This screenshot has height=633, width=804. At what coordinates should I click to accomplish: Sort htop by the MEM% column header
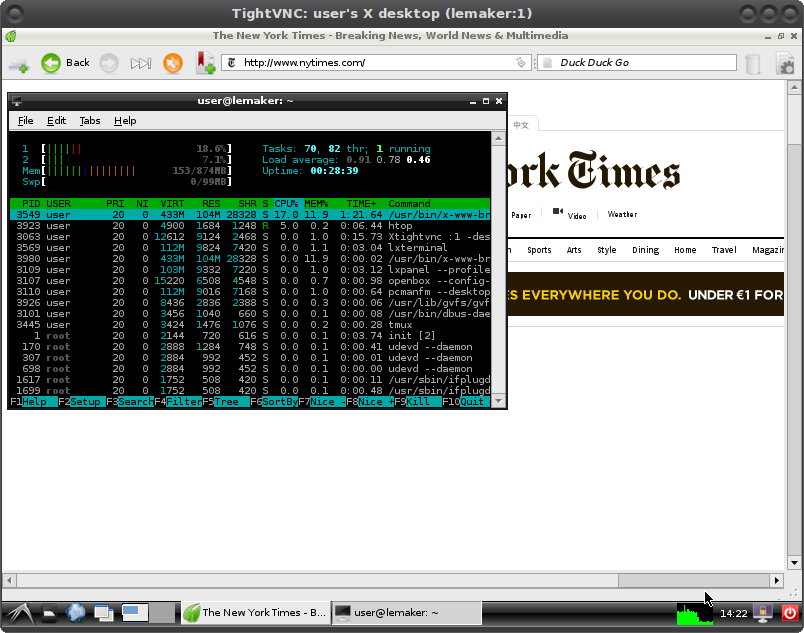coord(316,203)
